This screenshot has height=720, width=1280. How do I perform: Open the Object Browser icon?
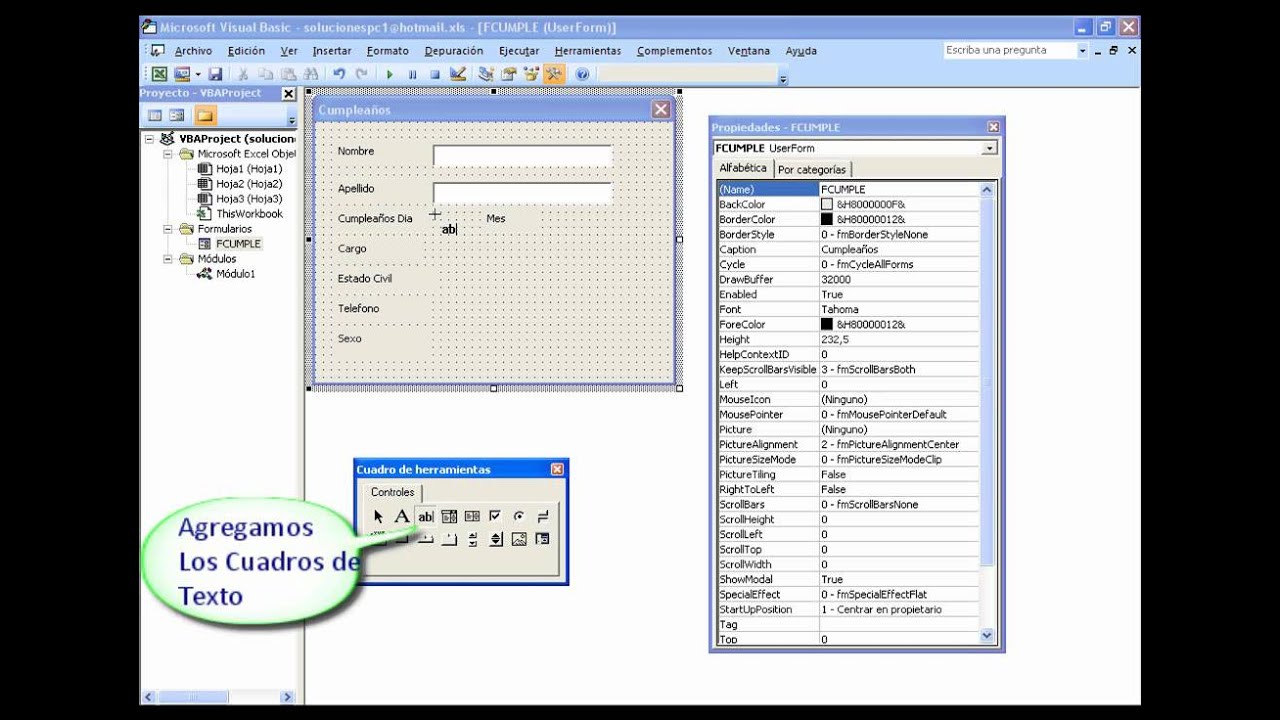point(532,74)
